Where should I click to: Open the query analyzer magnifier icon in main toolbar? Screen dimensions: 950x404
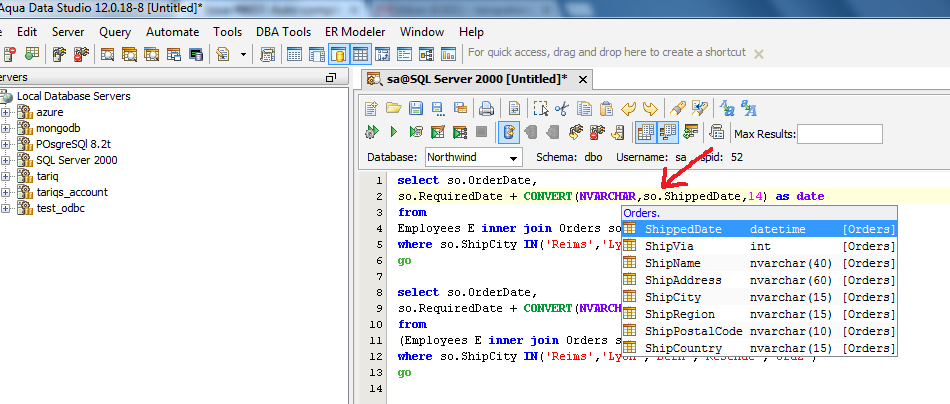(x=107, y=55)
